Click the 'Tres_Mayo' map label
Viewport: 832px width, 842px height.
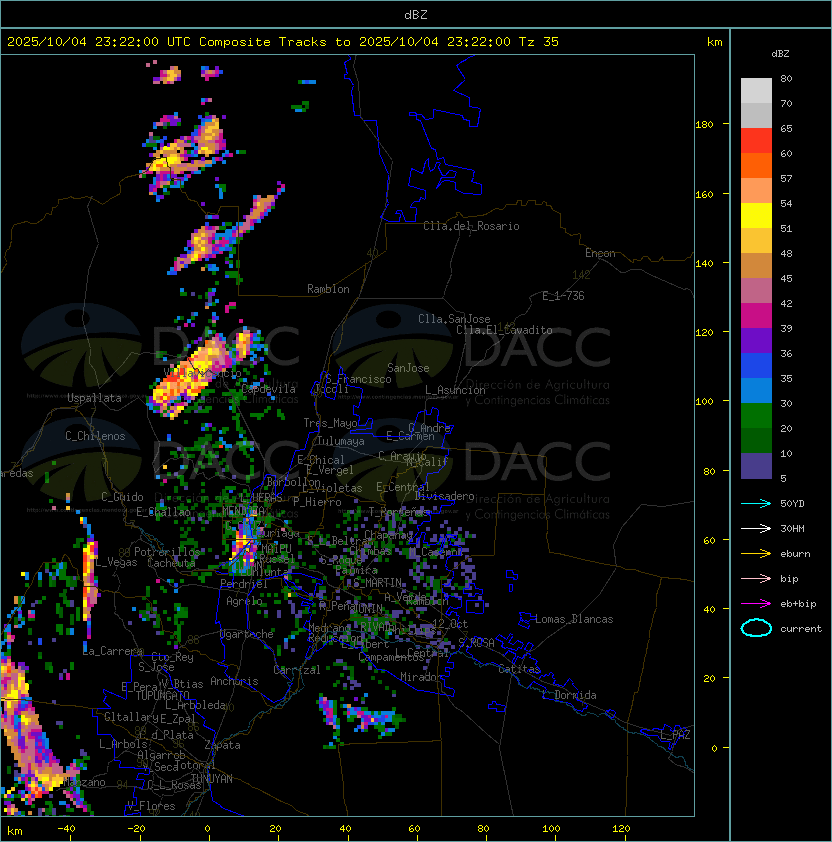330,423
